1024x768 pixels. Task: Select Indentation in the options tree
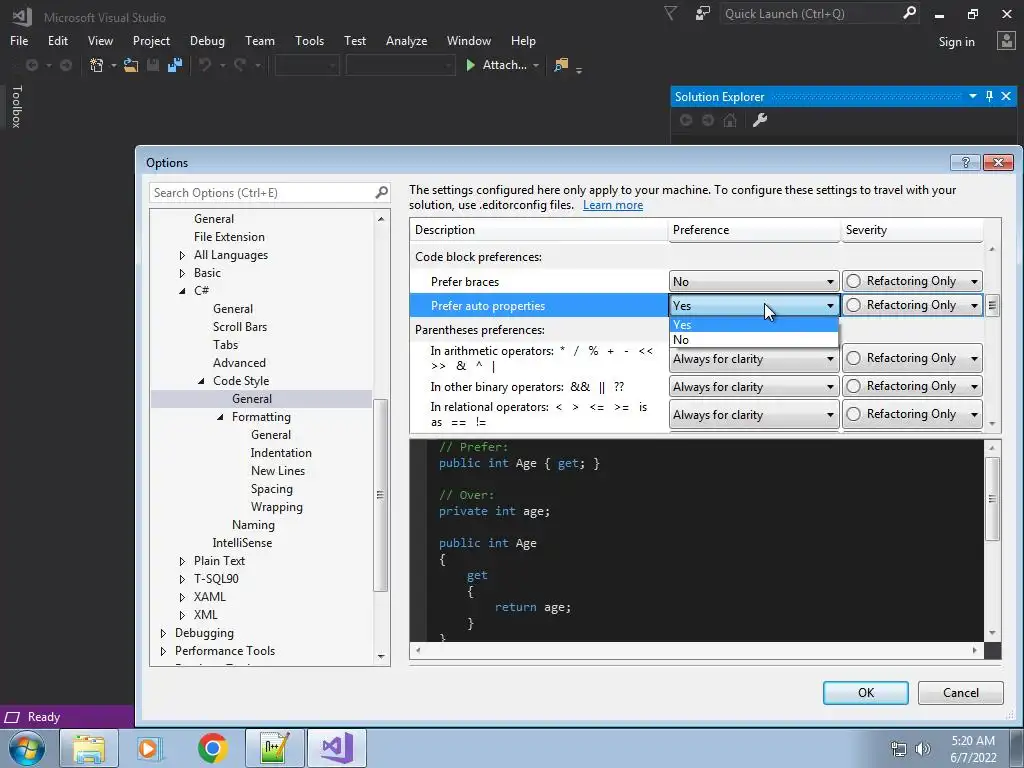[x=281, y=453]
